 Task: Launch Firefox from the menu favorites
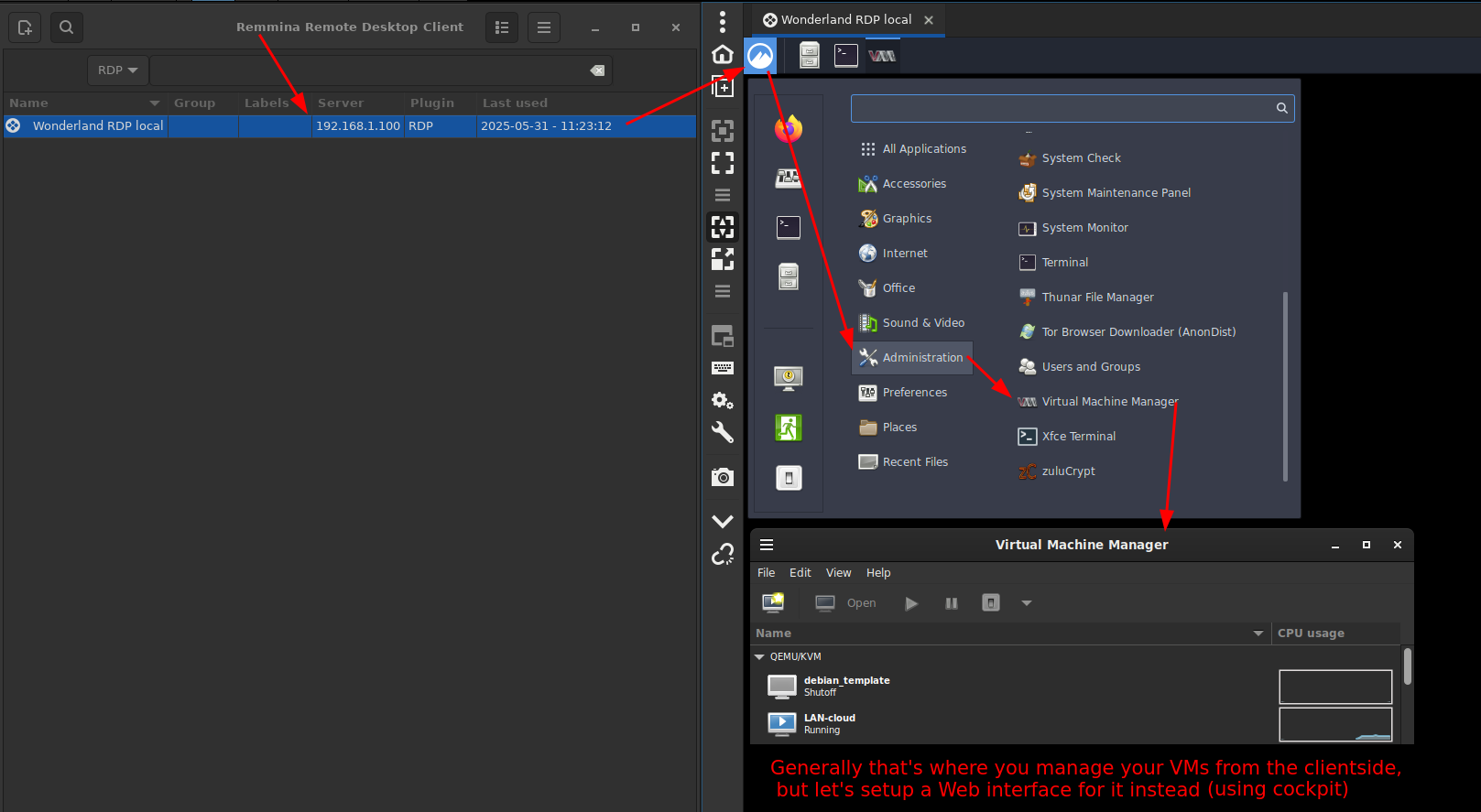[x=789, y=129]
